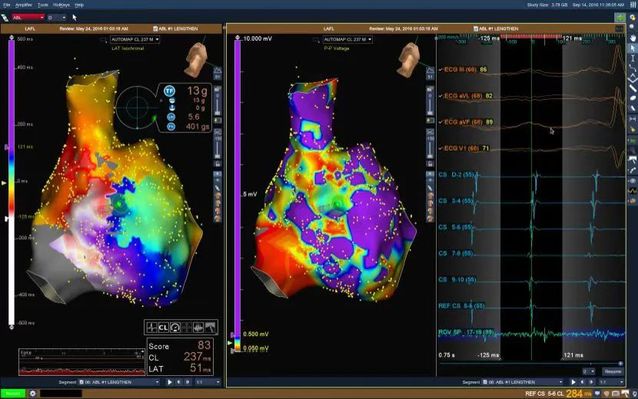Click the Resume button
The height and width of the screenshot is (399, 638).
(x=612, y=372)
